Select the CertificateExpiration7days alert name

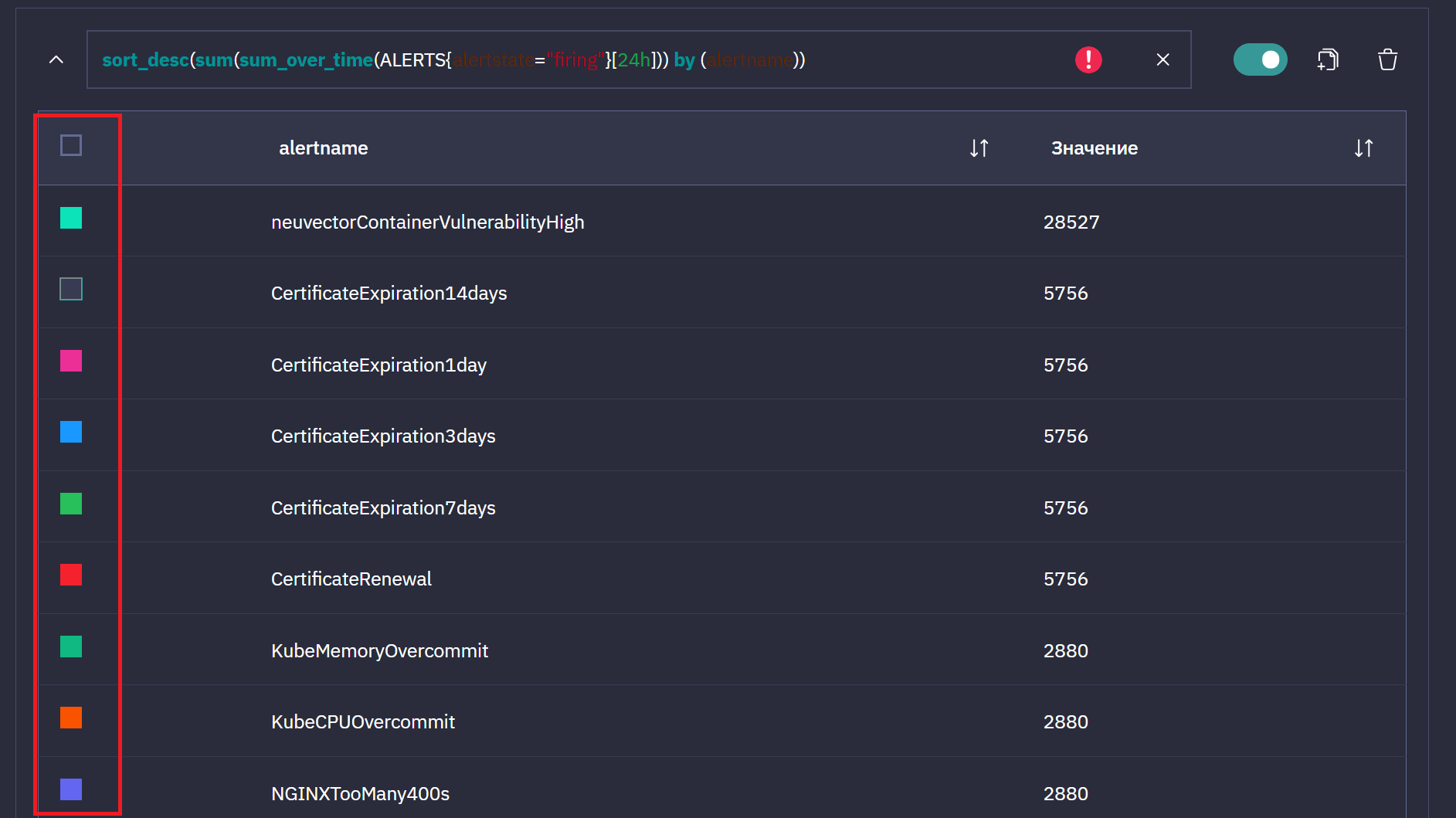(383, 508)
